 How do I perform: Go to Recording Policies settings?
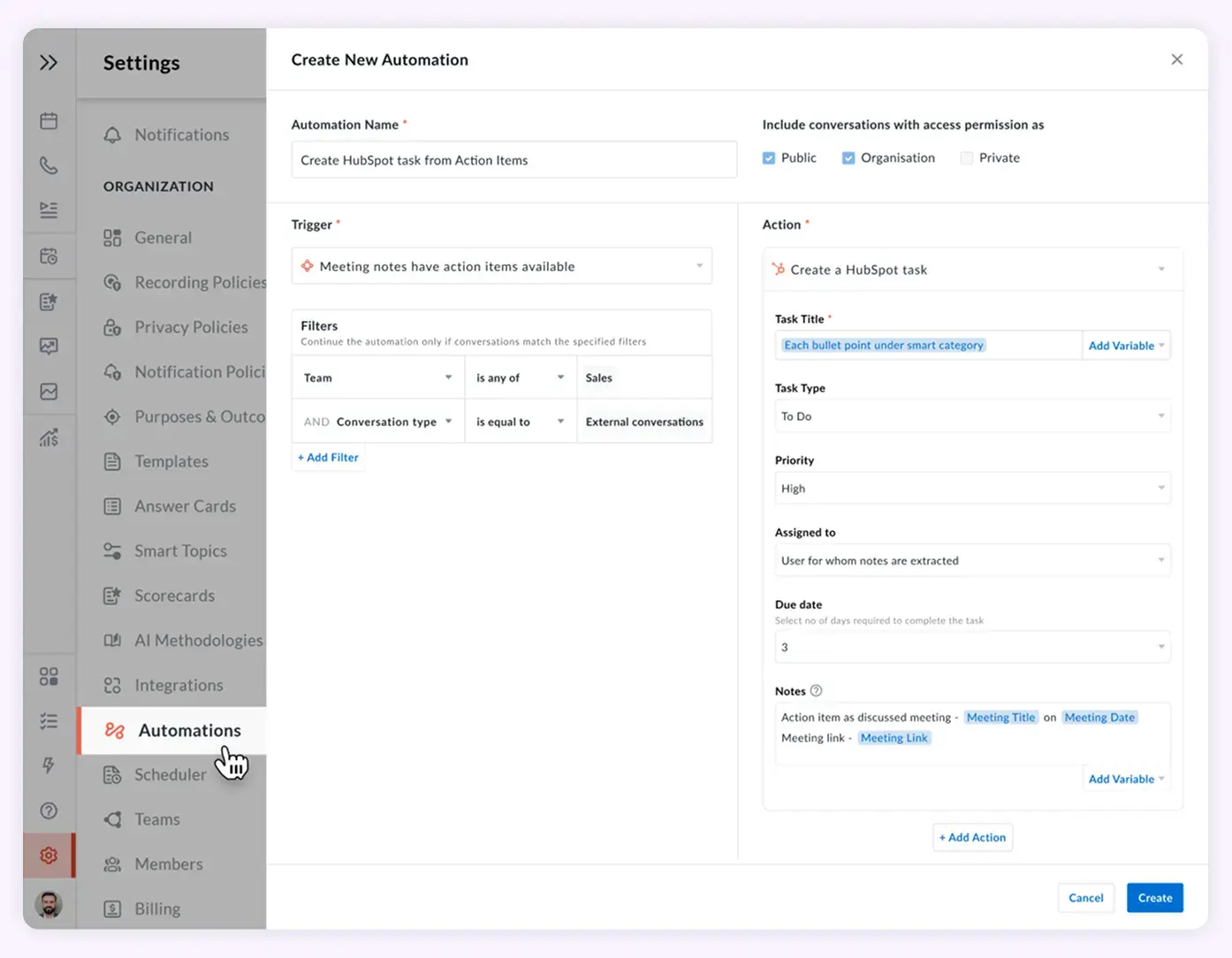(x=185, y=282)
